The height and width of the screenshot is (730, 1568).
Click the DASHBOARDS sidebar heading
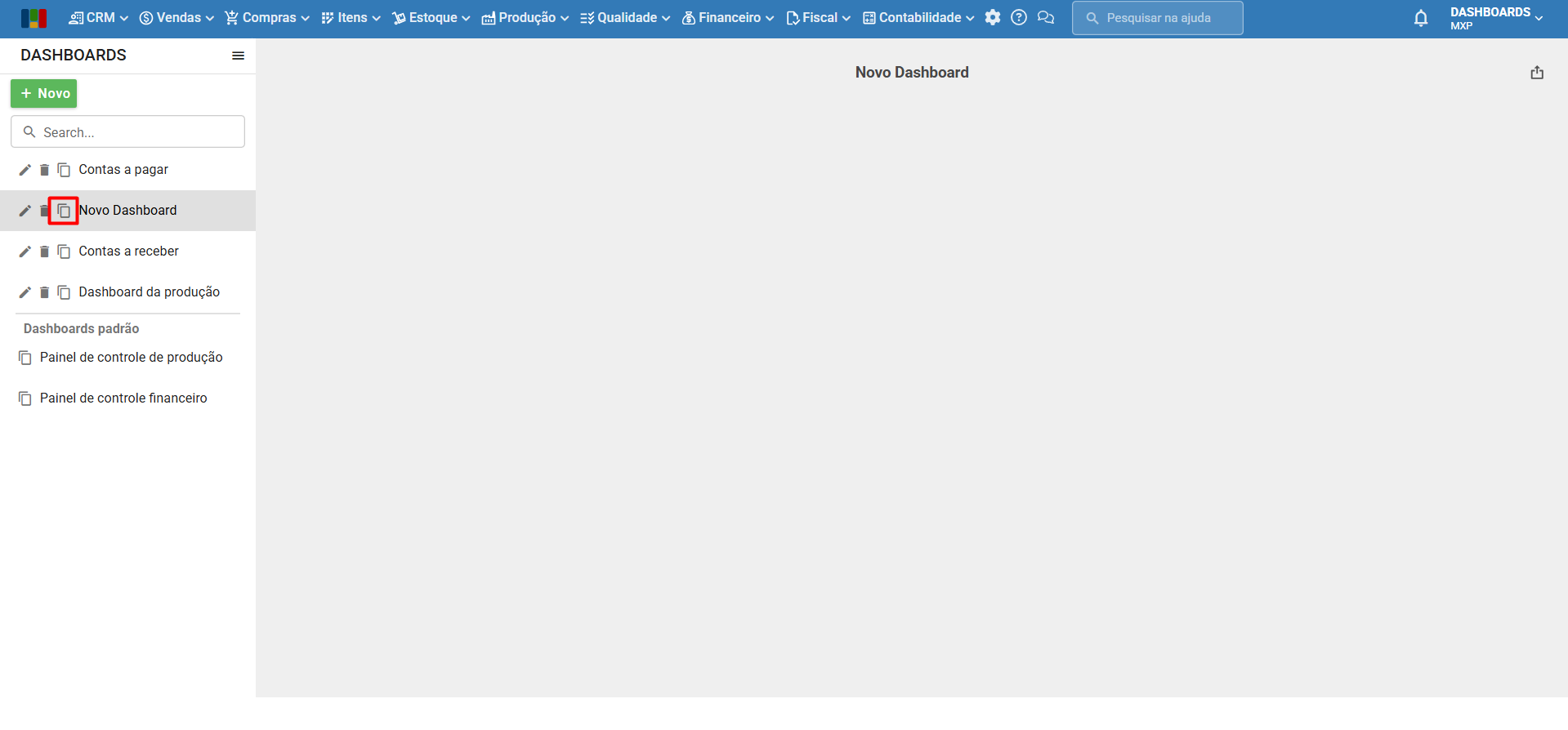[74, 56]
